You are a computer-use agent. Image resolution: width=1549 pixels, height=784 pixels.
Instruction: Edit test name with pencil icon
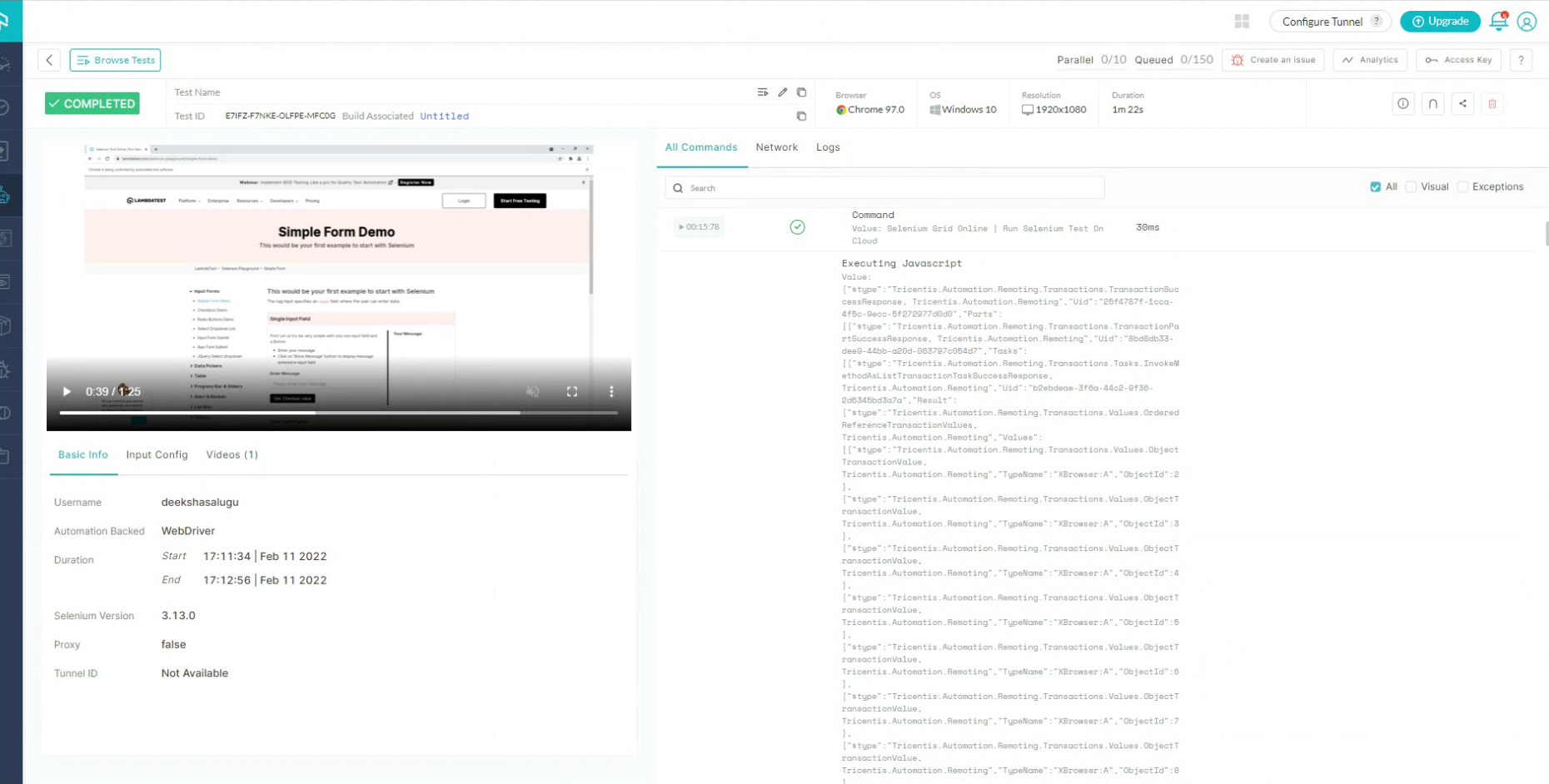tap(783, 92)
